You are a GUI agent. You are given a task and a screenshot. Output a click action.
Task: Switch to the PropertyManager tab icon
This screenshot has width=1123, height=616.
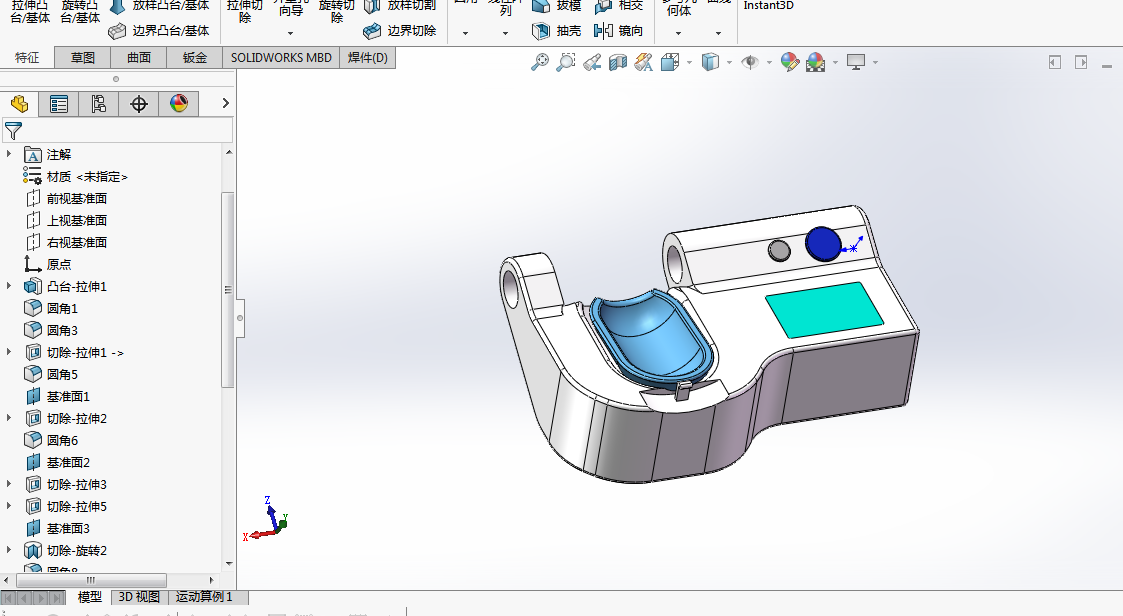(x=59, y=104)
